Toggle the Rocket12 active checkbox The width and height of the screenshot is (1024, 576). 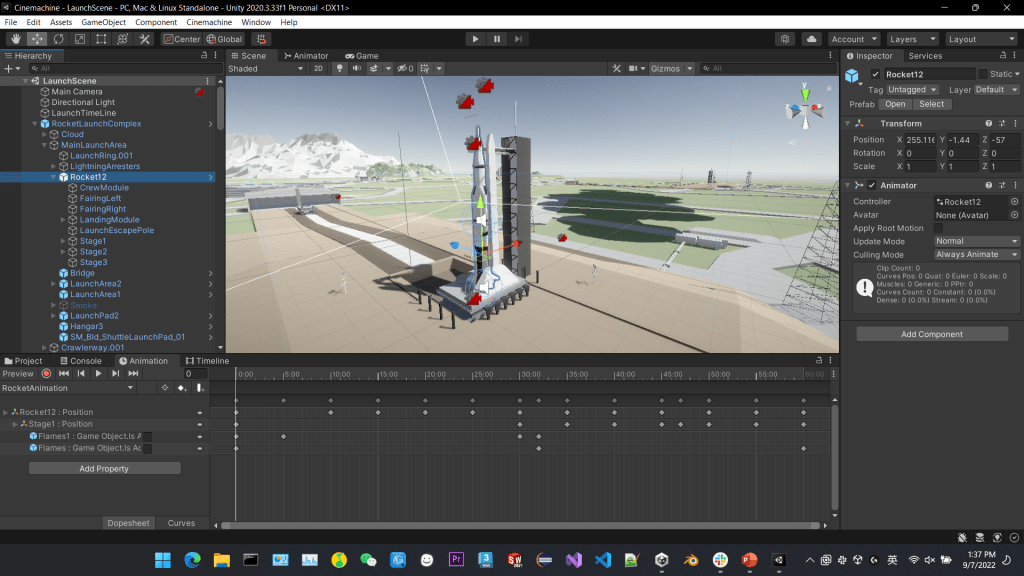(876, 75)
